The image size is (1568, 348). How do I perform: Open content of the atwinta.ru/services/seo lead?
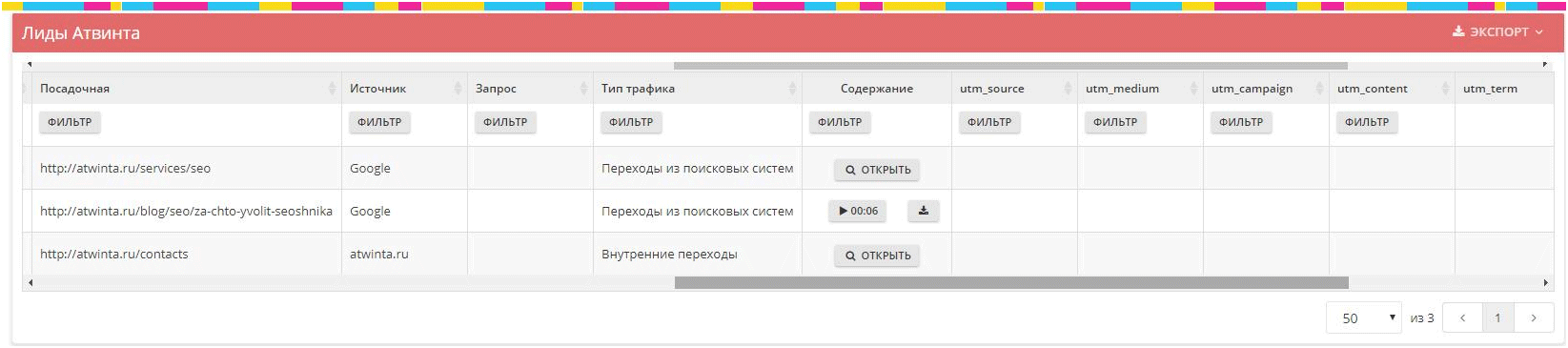877,170
